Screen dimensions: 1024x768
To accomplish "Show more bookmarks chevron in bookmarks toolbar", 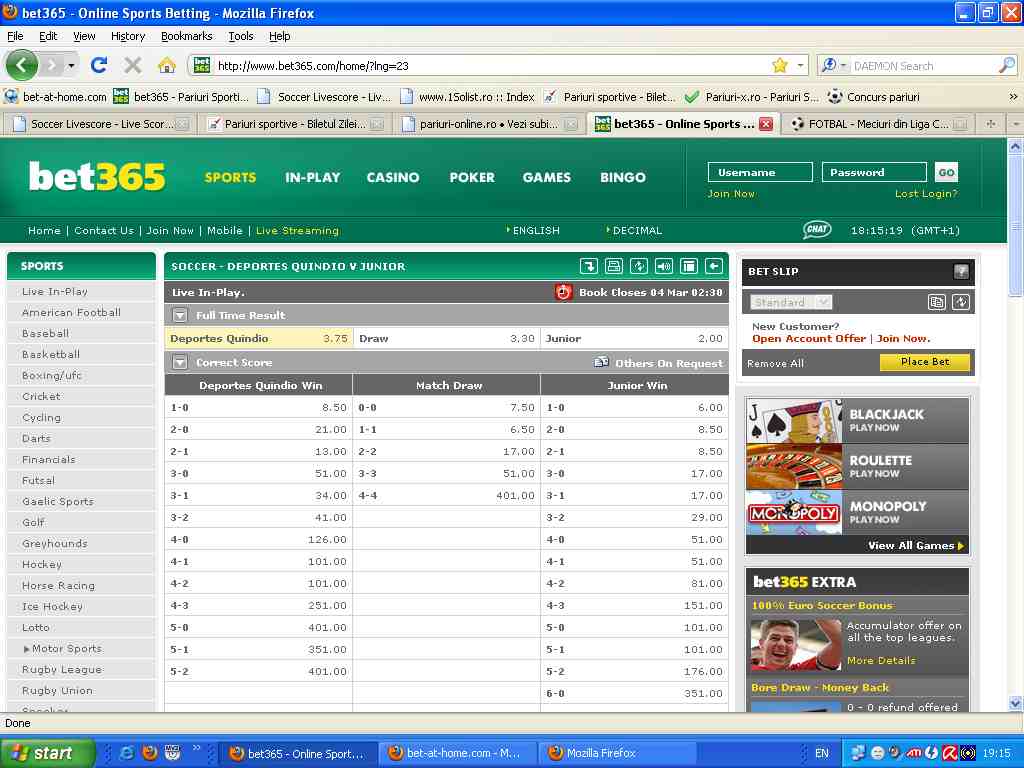I will click(x=1013, y=97).
